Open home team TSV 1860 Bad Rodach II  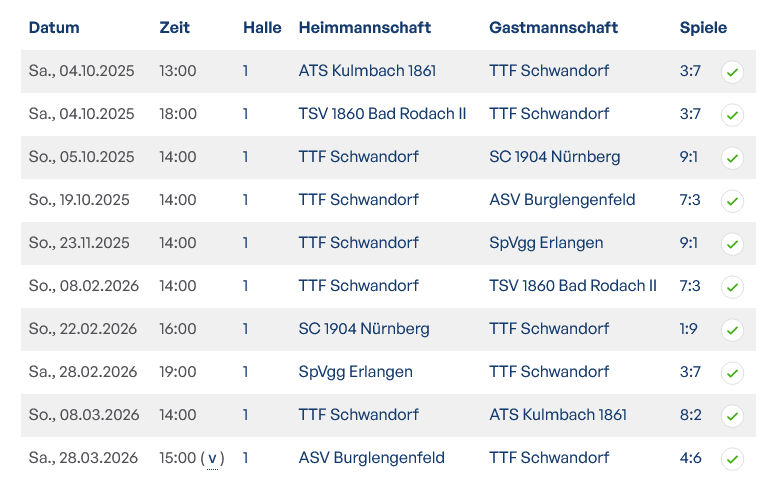coord(382,114)
